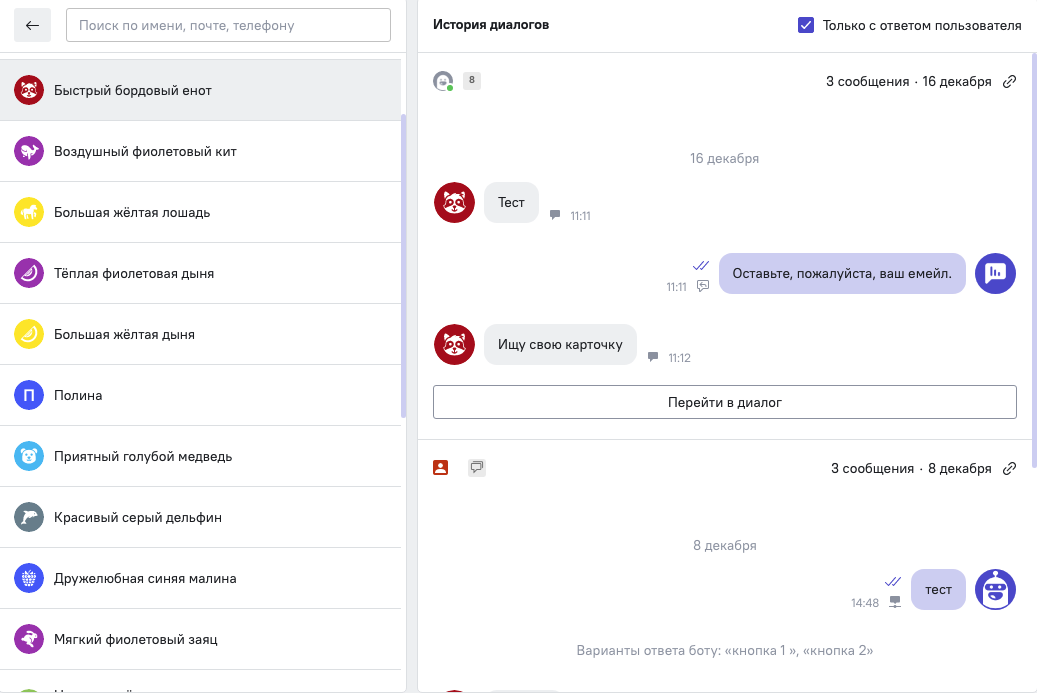Click the "Ищу свою карточку" message bubble
1037x693 pixels.
(560, 344)
